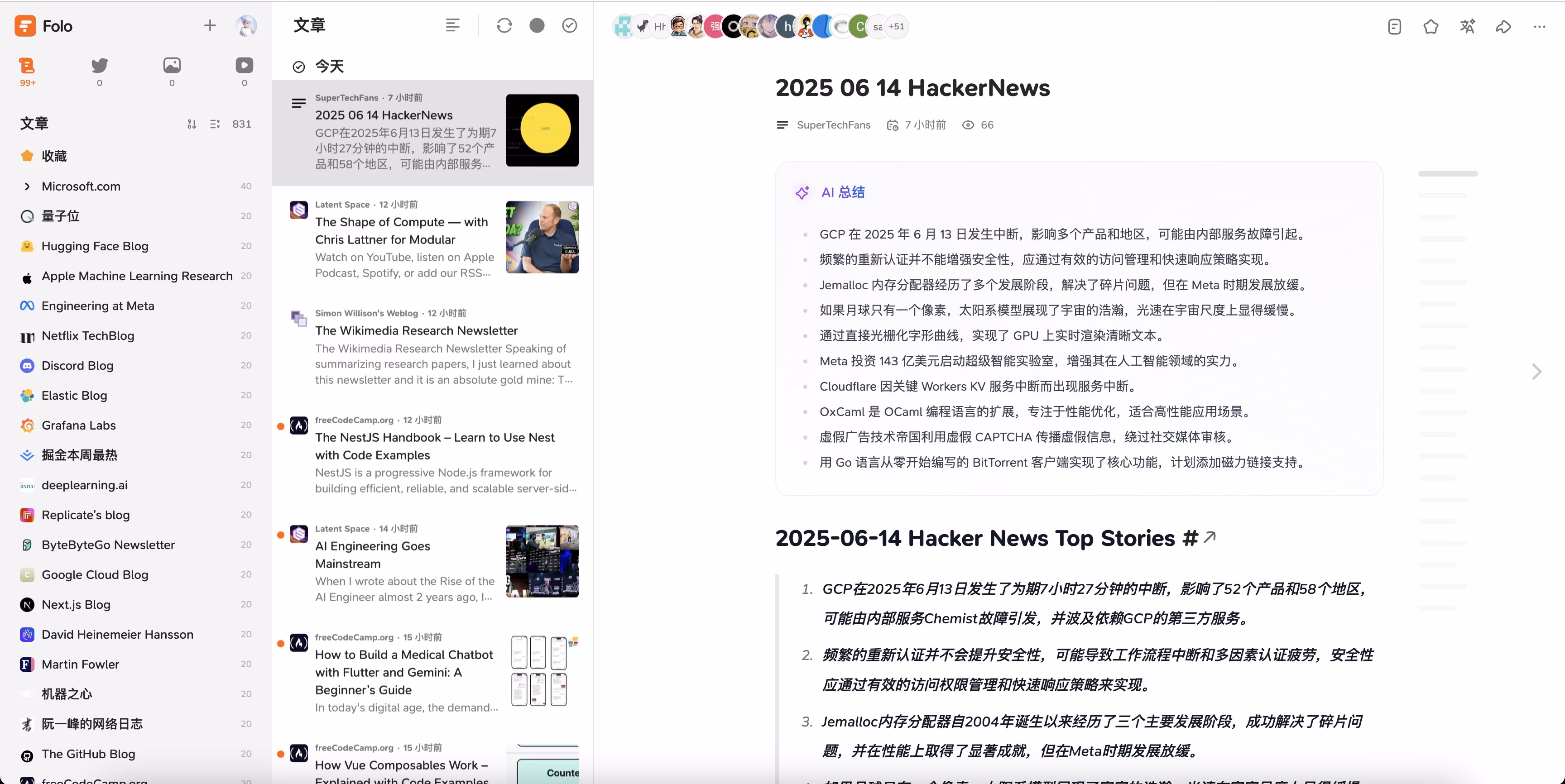Jump using the table of contents top bar
Screen dimensions: 1565x784
click(1448, 174)
